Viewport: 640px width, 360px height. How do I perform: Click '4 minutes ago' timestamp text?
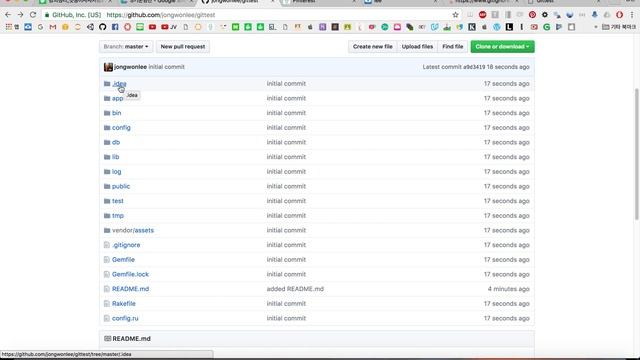(509, 289)
